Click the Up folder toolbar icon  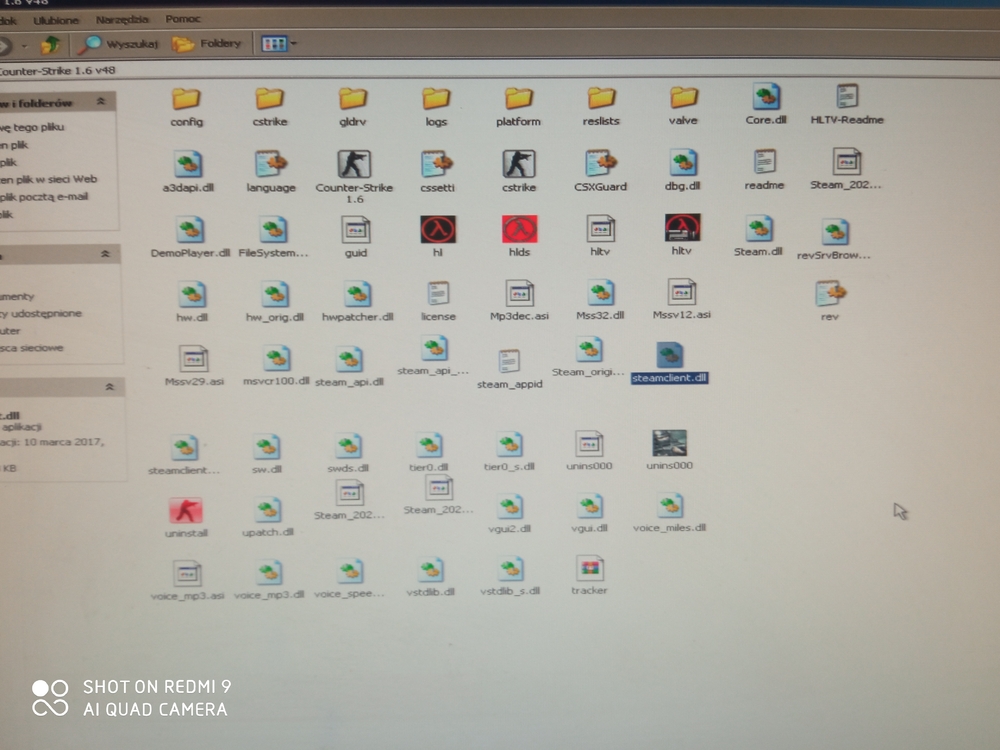(x=50, y=45)
